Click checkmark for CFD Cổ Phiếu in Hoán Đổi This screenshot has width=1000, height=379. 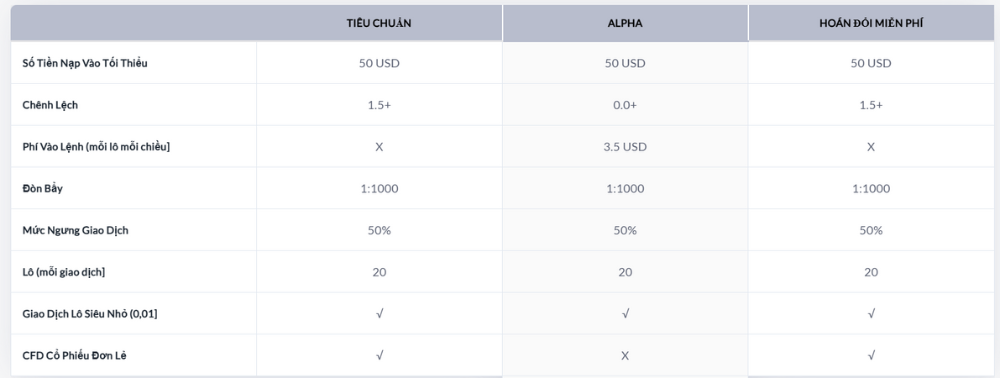point(871,355)
